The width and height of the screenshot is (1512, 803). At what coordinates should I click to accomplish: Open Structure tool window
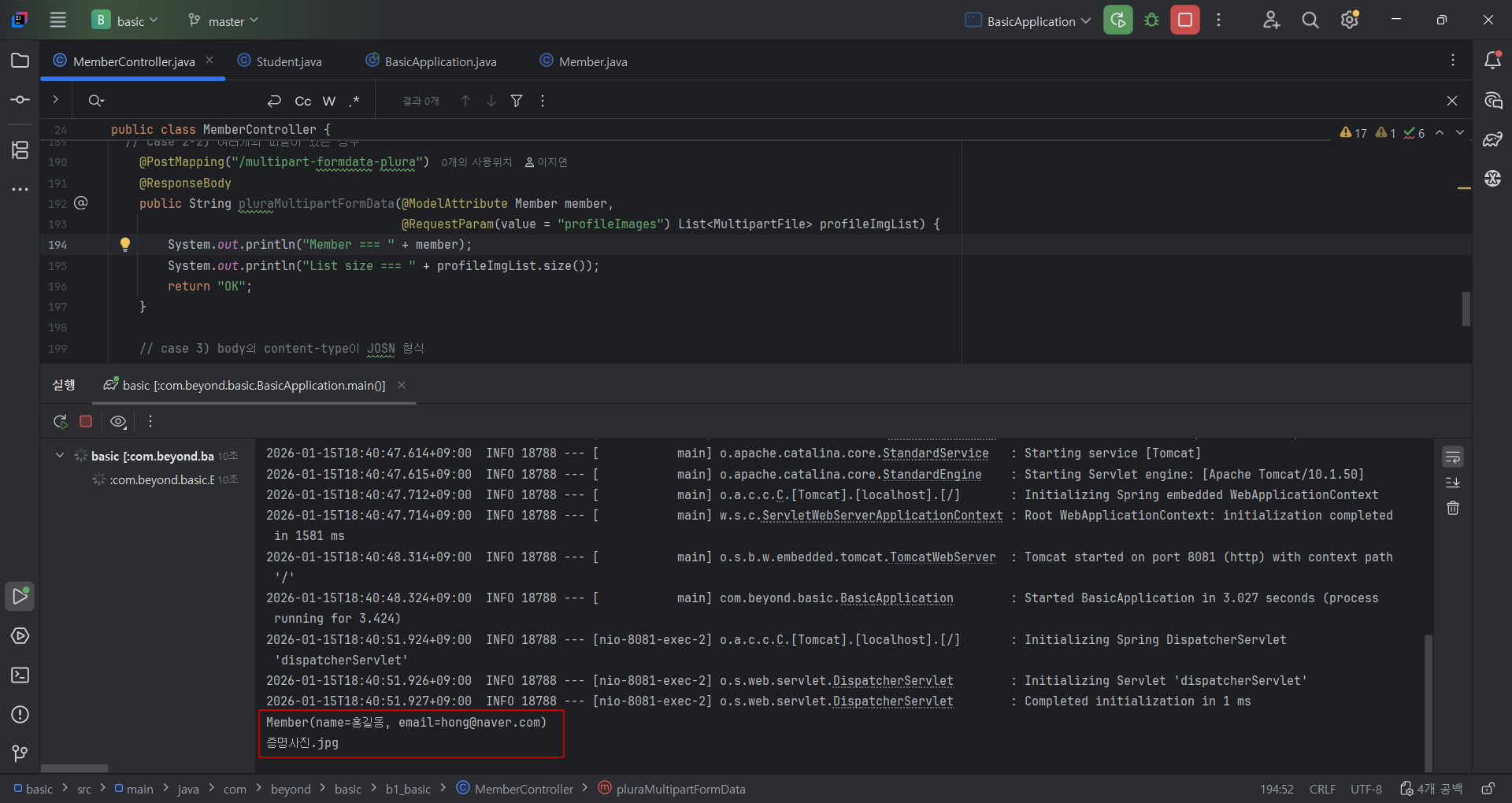pyautogui.click(x=20, y=150)
